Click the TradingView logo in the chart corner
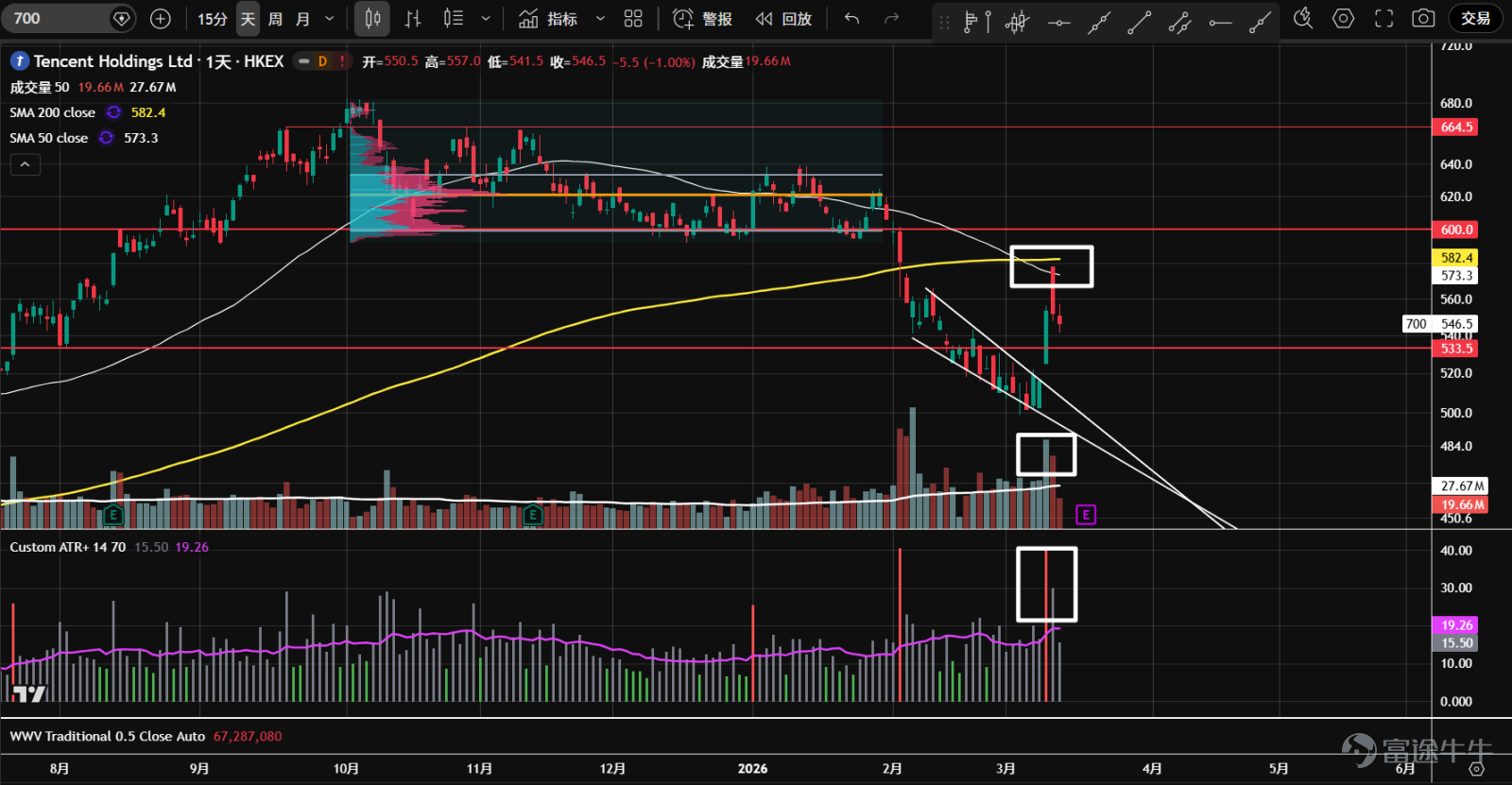 point(28,694)
